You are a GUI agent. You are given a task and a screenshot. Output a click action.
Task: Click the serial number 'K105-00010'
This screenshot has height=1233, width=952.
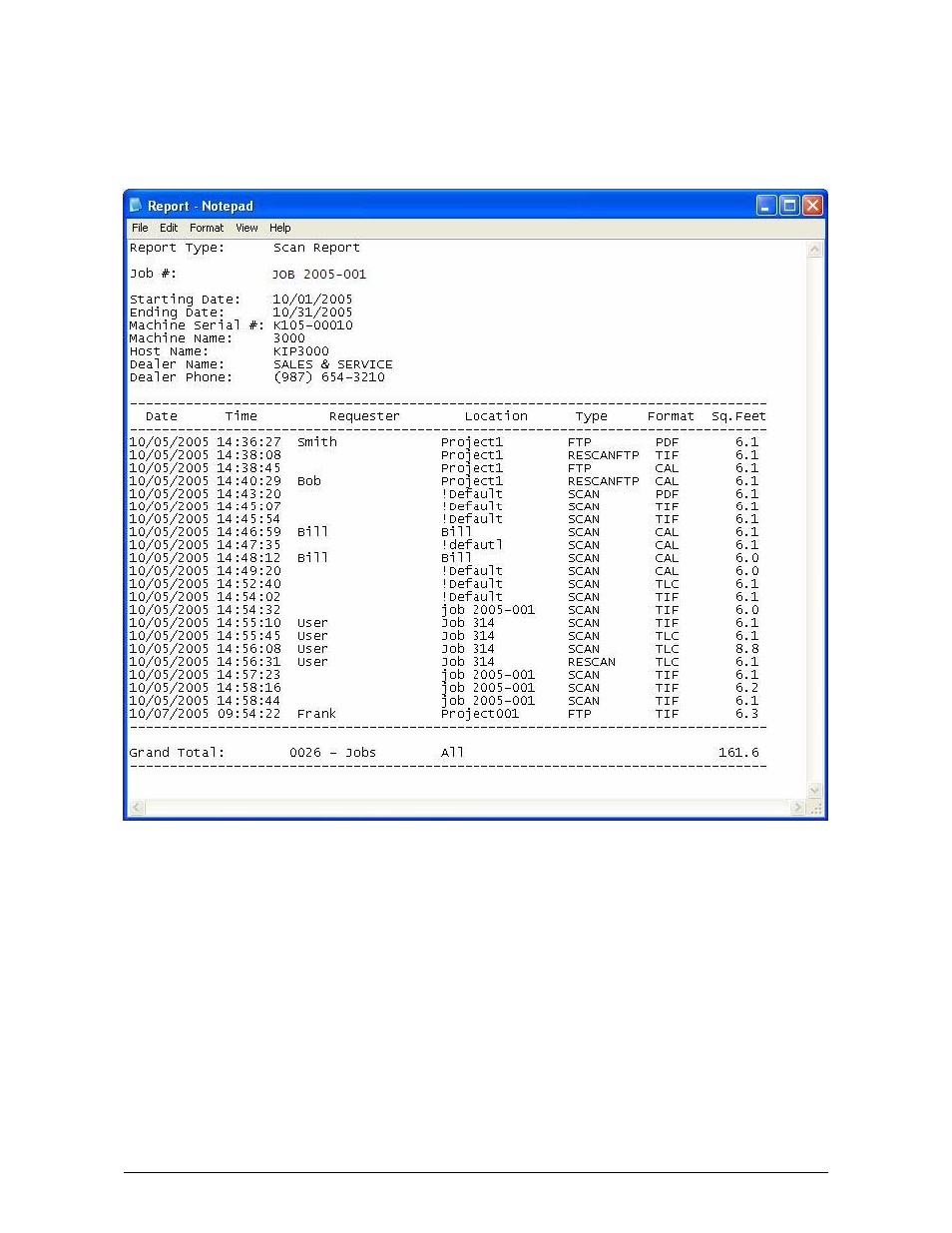pyautogui.click(x=312, y=325)
